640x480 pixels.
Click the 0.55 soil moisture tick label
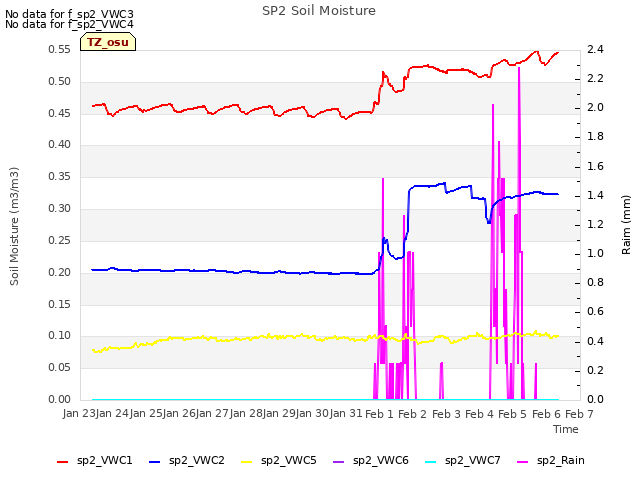pos(60,50)
